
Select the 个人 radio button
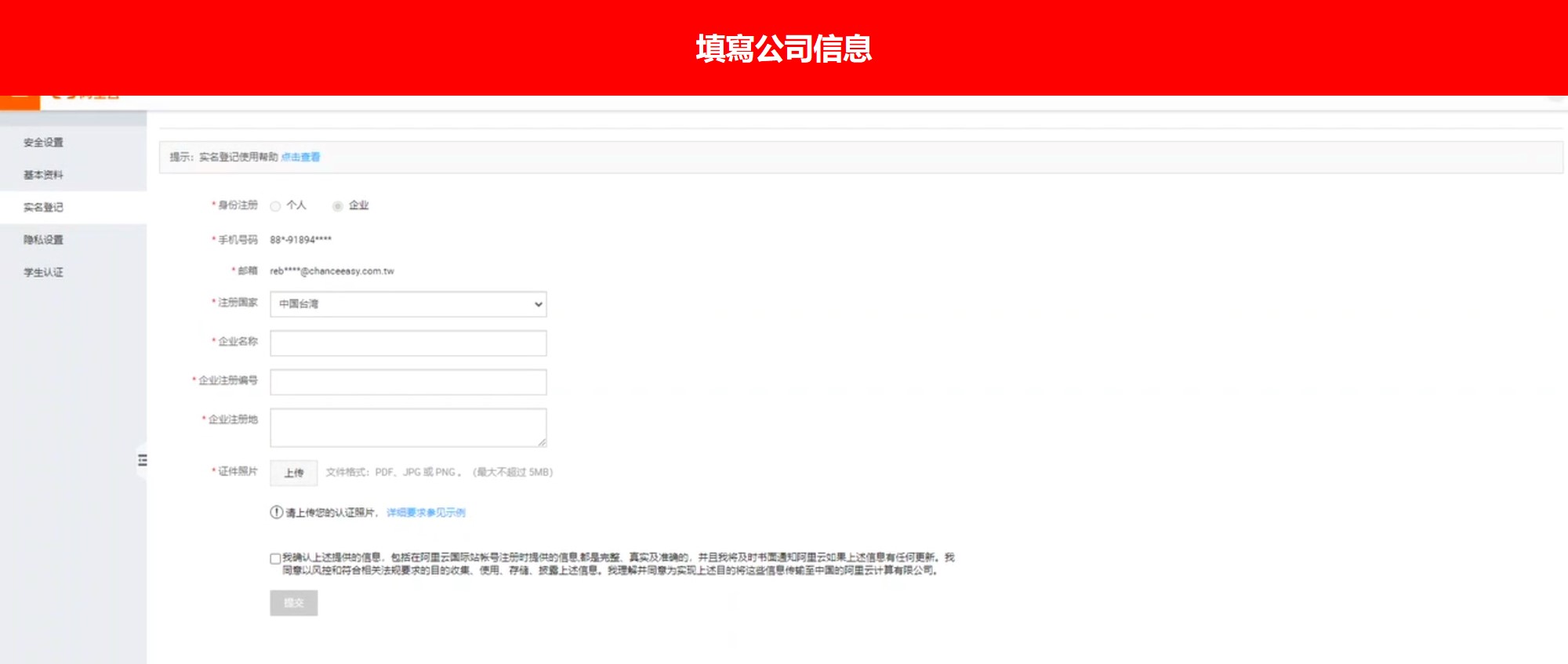pos(275,206)
